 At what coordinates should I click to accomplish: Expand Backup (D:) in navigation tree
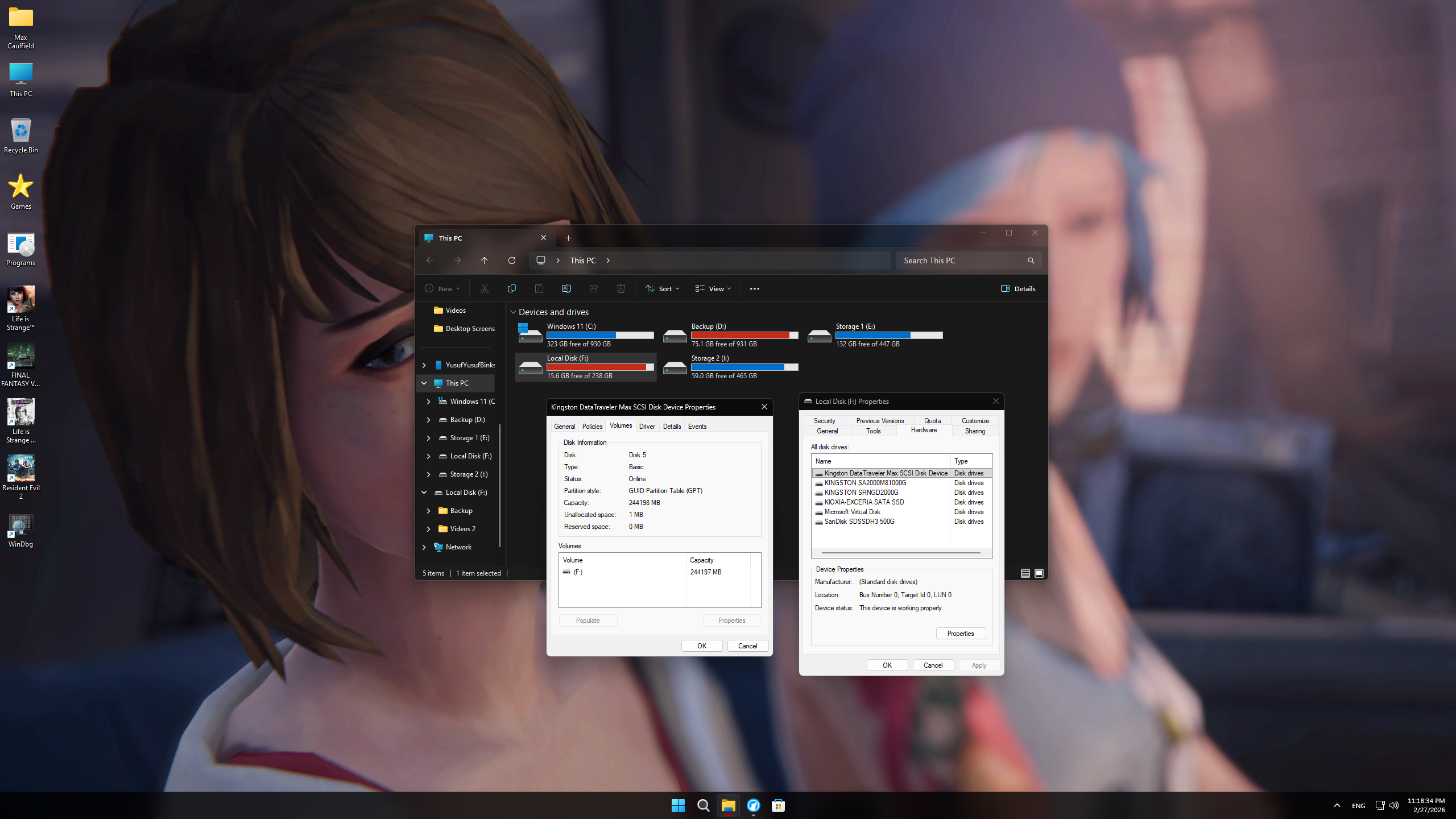click(x=428, y=420)
